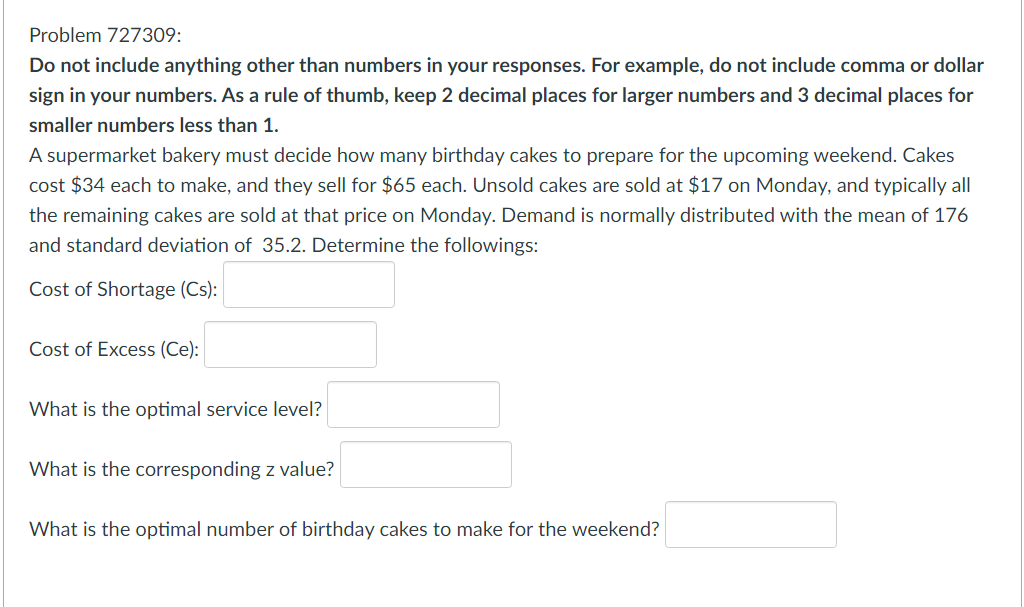Image resolution: width=1024 pixels, height=607 pixels.
Task: Click the mean value "176" in the problem
Action: pyautogui.click(x=951, y=216)
